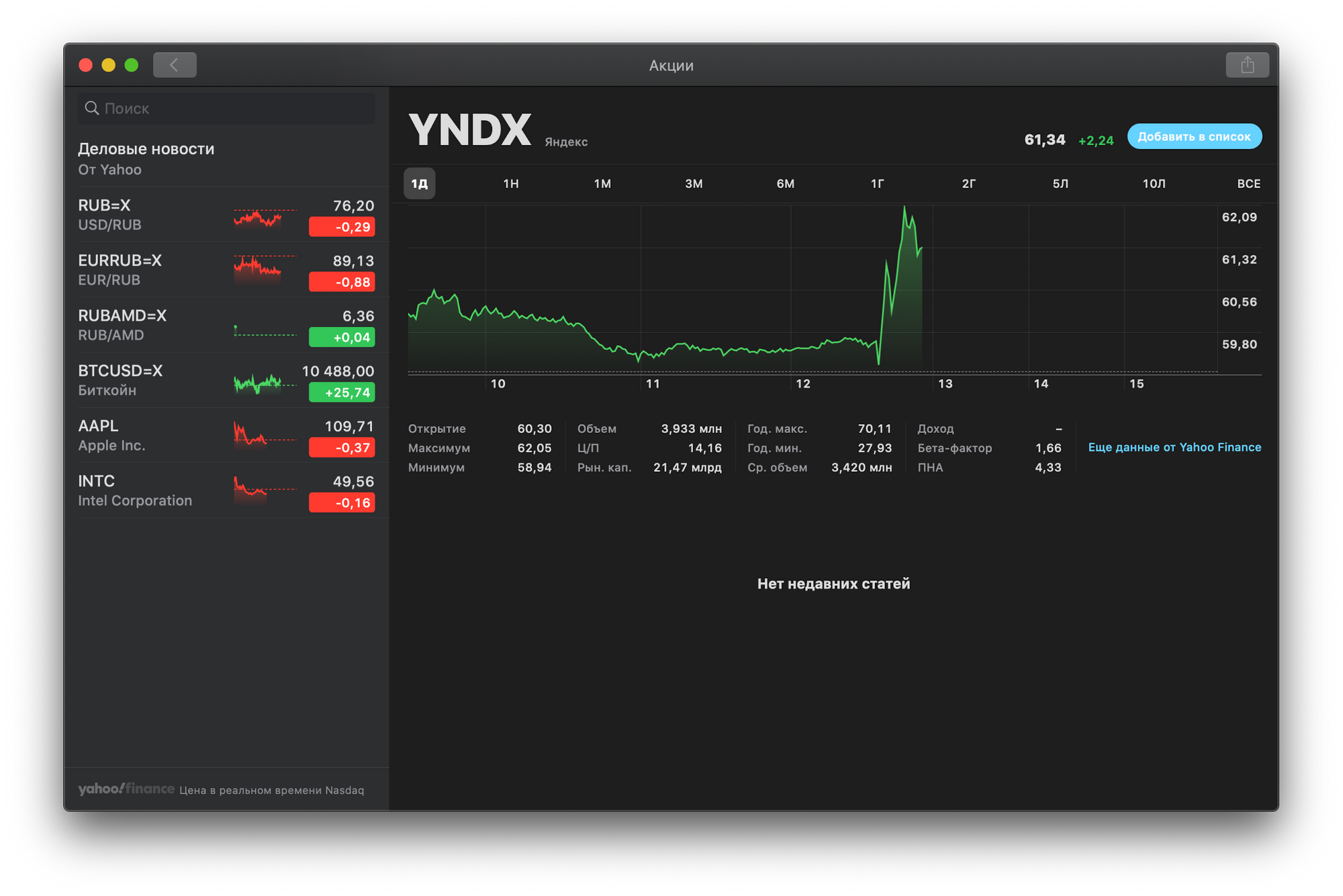Image resolution: width=1343 pixels, height=896 pixels.
Task: Click the yahoo!finance logo in the footer
Action: [x=126, y=789]
